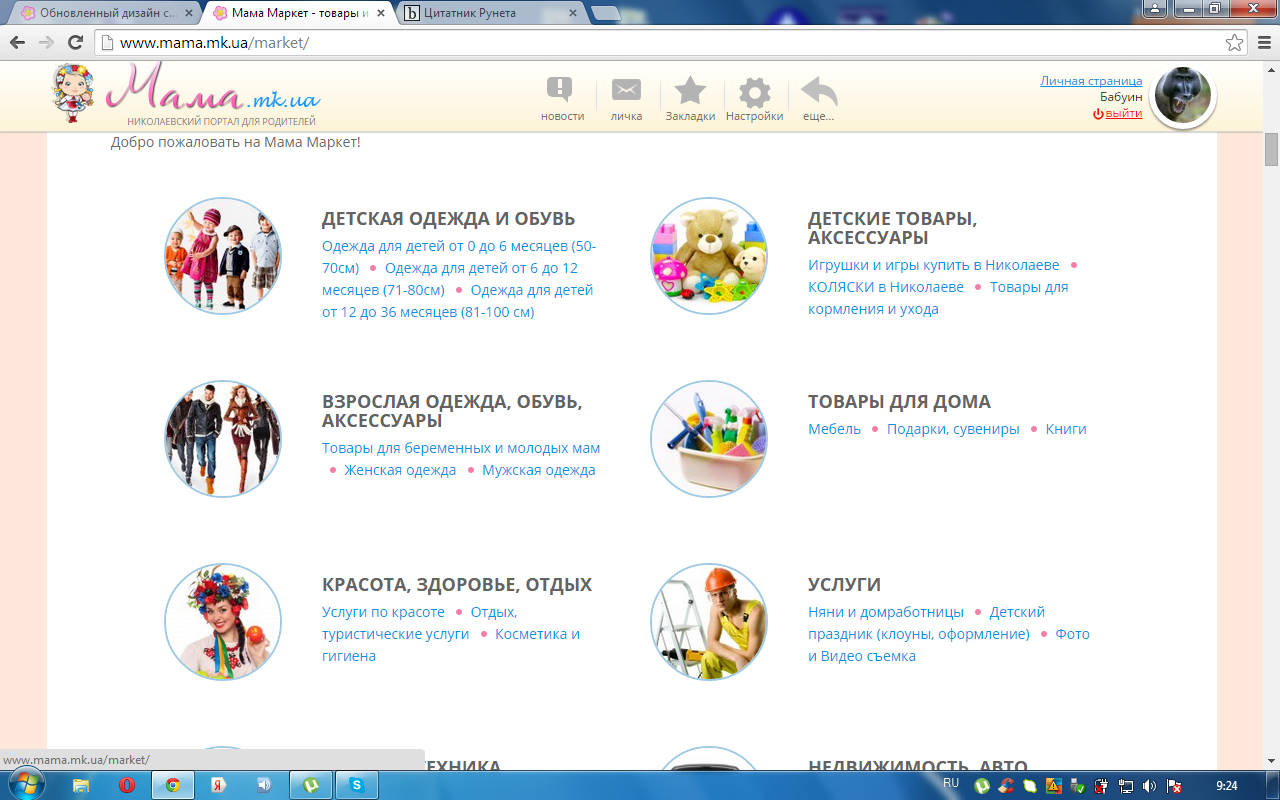Click the выйти logout link
The image size is (1280, 800).
1123,114
